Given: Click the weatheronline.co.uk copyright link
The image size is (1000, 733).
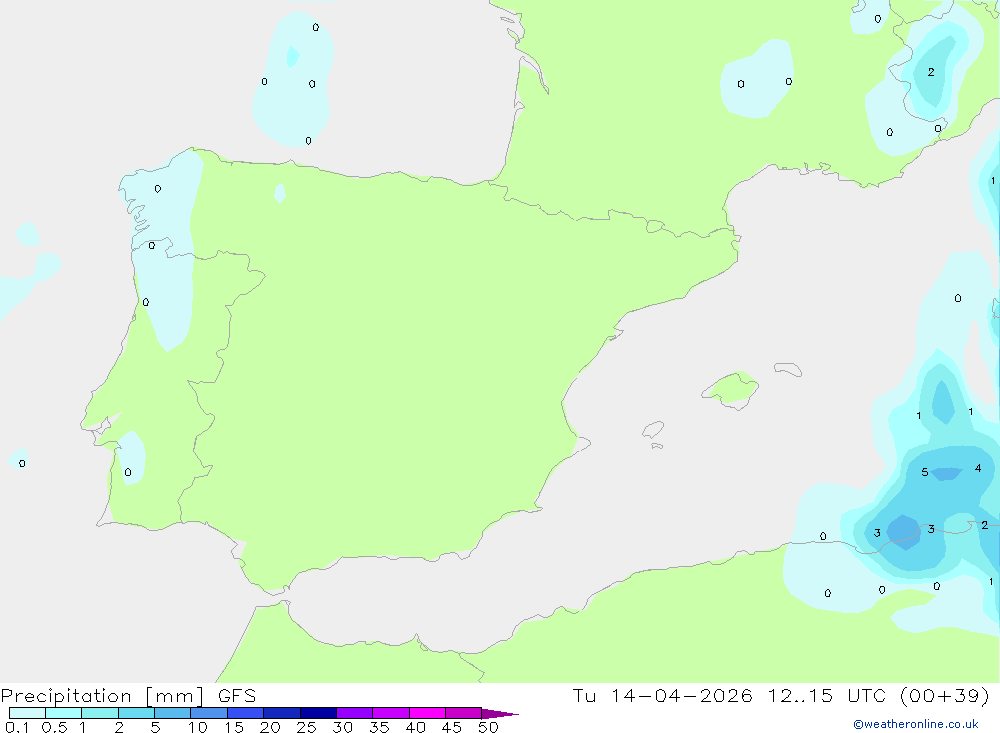Looking at the screenshot, I should click(x=916, y=724).
